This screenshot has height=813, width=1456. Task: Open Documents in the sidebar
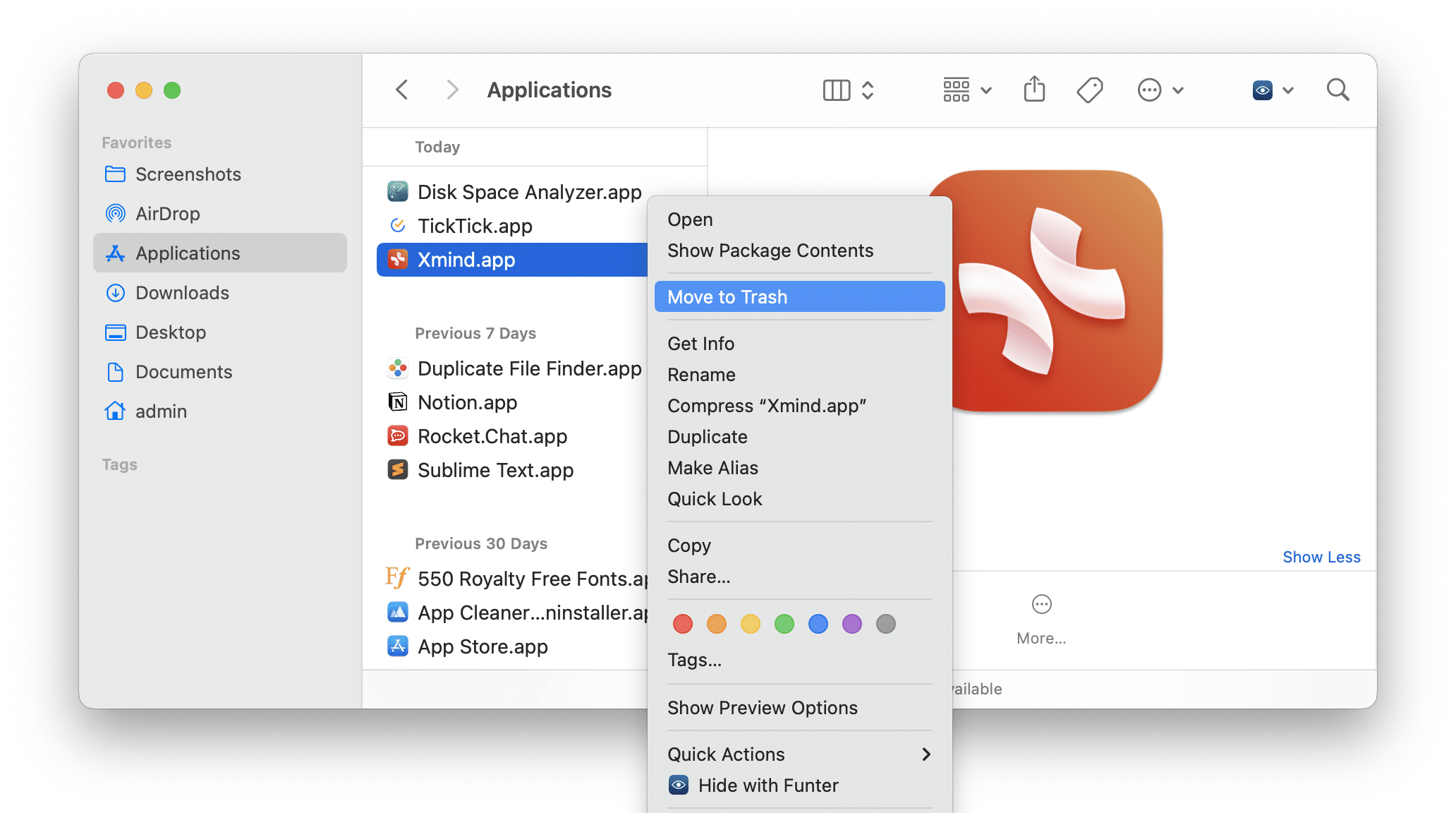(x=219, y=372)
